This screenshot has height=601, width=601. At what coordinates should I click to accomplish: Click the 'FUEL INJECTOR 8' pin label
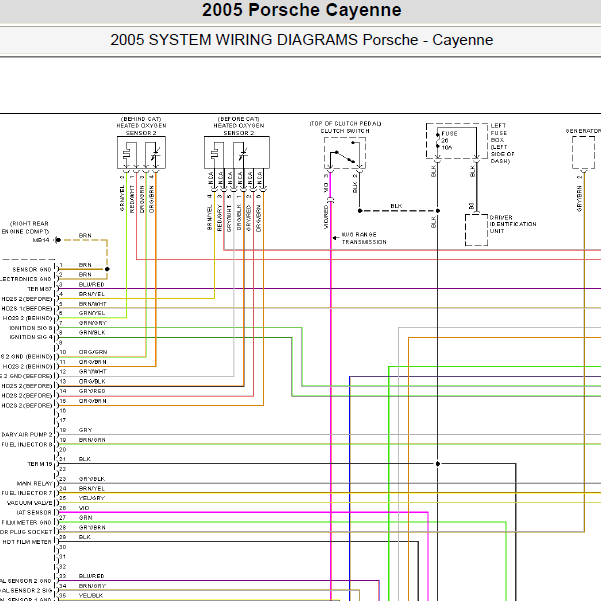pyautogui.click(x=27, y=445)
